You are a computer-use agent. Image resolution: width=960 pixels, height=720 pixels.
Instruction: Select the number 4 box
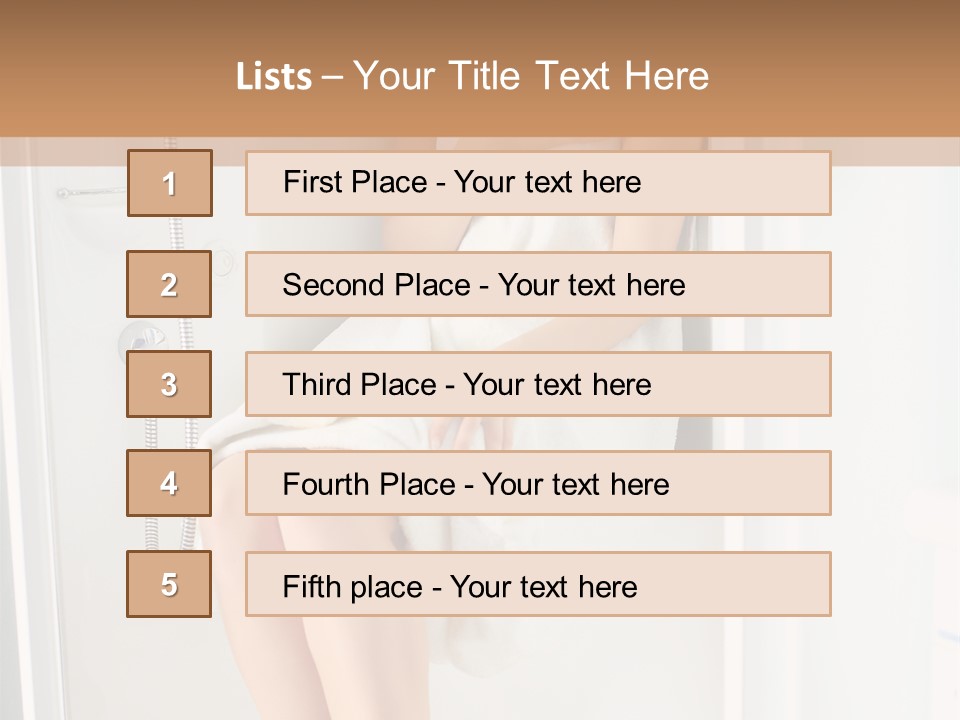(x=169, y=483)
